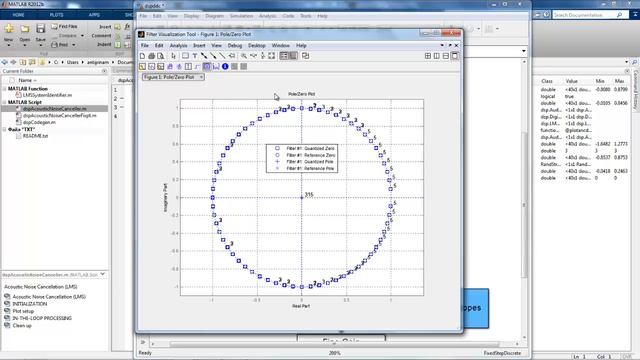Switch to MATLAB APPS ribbon tab
This screenshot has width=640, height=360.
tap(94, 15)
